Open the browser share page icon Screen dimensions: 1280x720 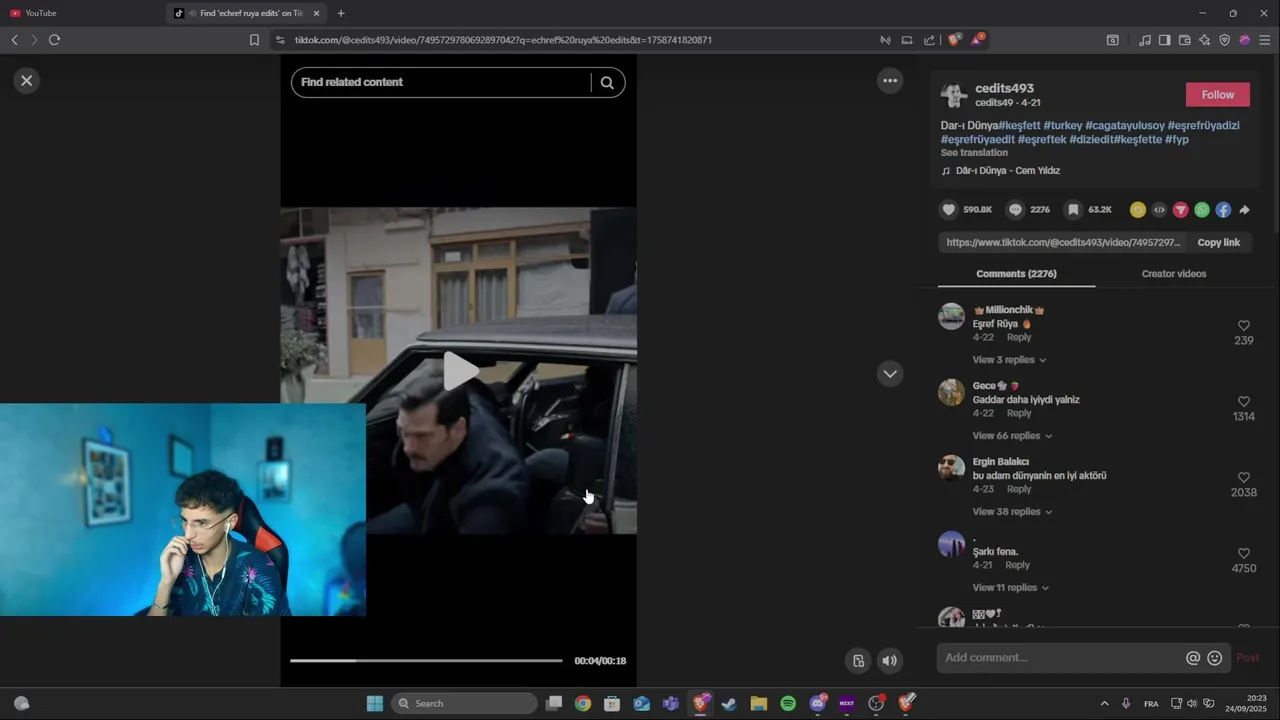(x=929, y=40)
